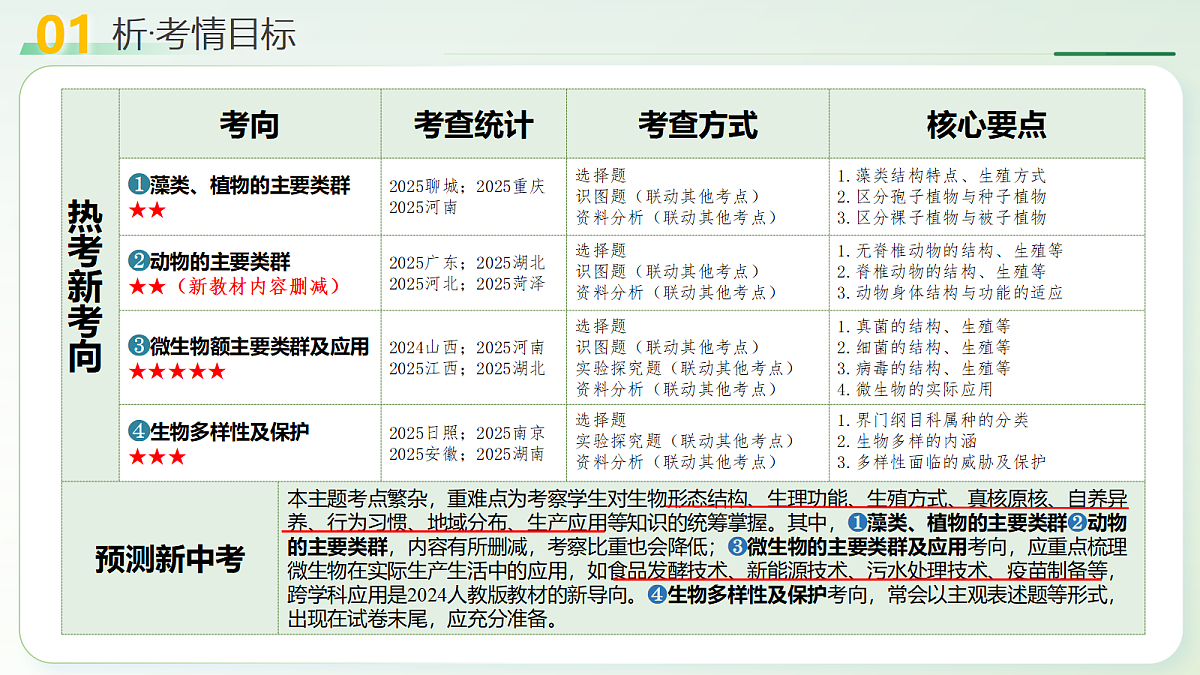Click the numbered circle ❶ before 藻类
1200x675 pixels.
coord(138,185)
